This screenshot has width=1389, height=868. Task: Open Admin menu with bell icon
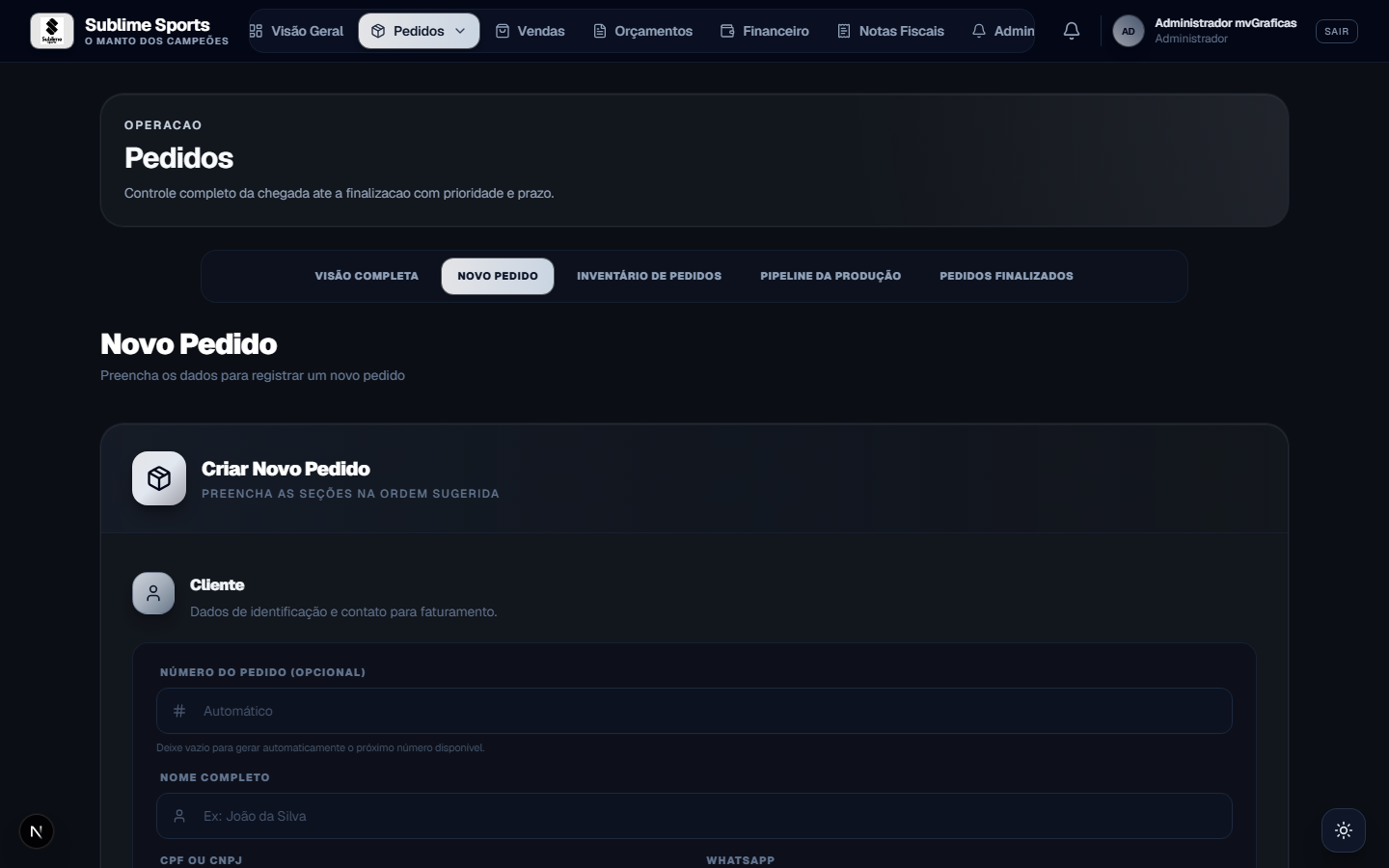pos(1002,31)
